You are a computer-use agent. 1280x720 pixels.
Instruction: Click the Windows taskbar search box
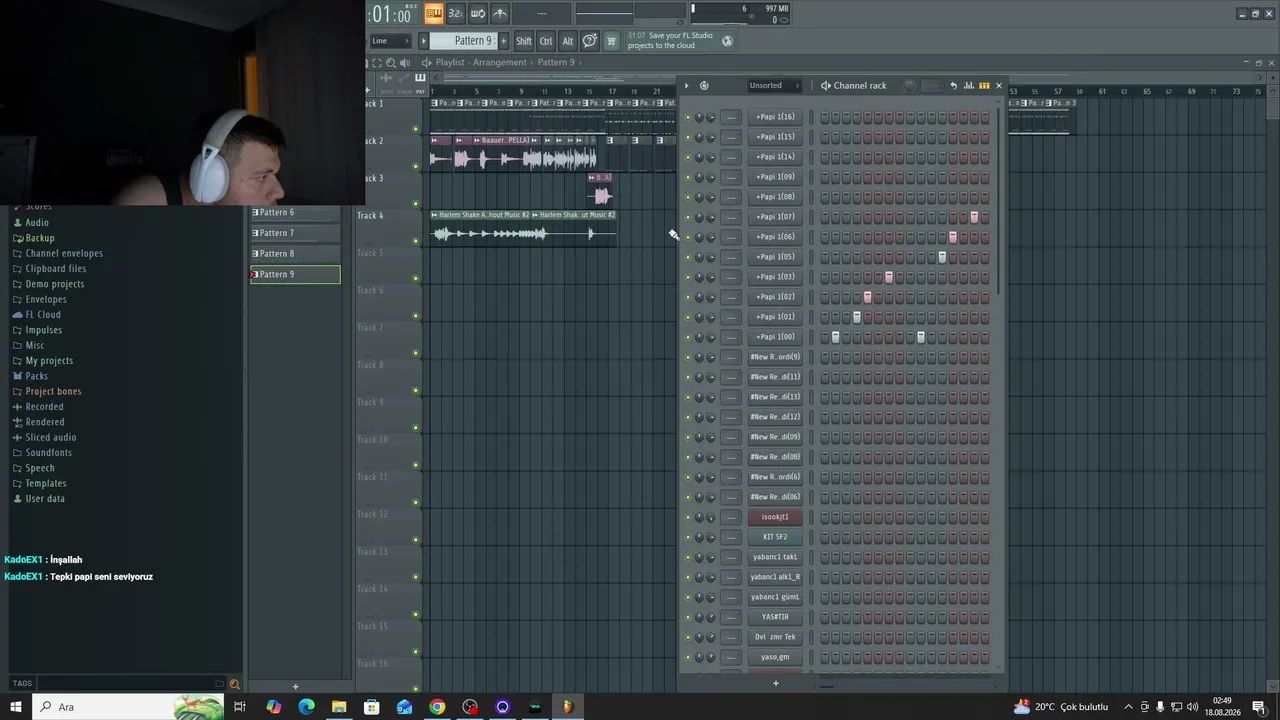tap(127, 707)
